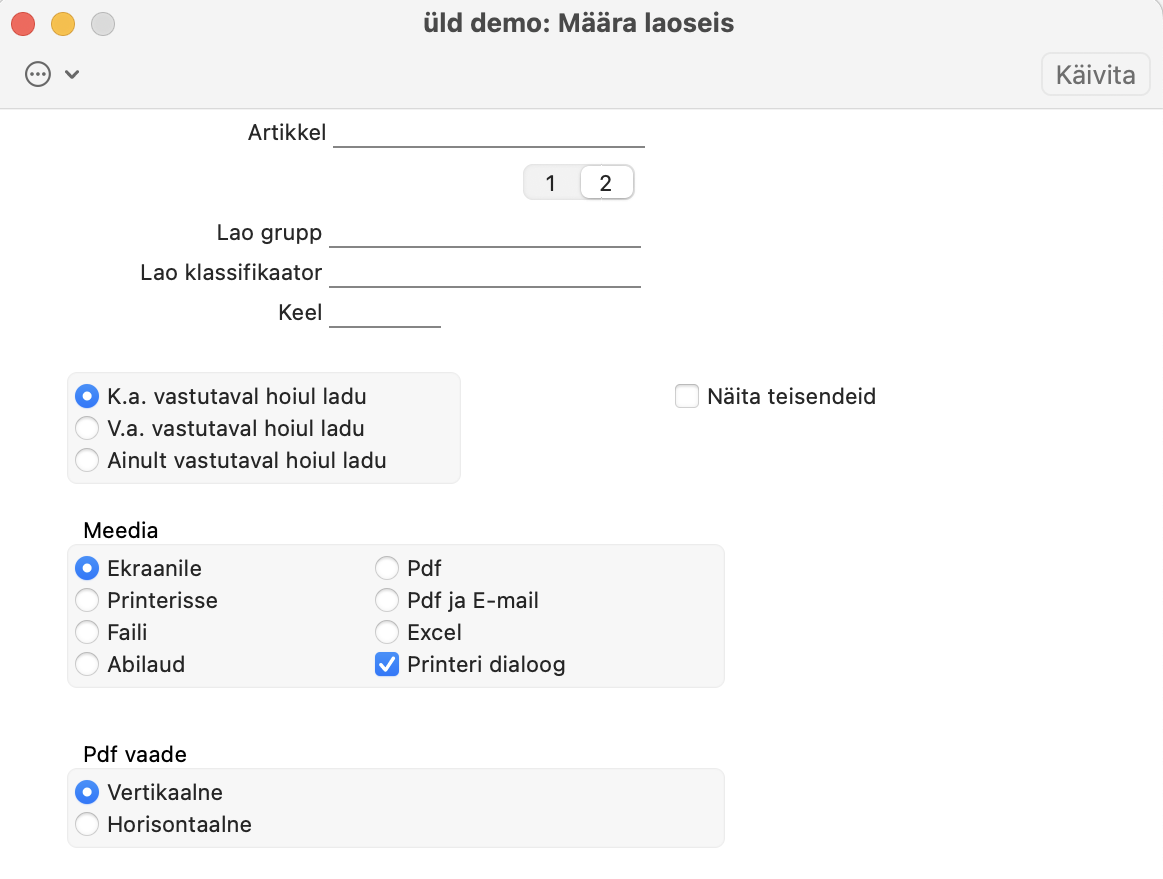The width and height of the screenshot is (1163, 879).
Task: Click the Artikkel input field
Action: coord(488,133)
